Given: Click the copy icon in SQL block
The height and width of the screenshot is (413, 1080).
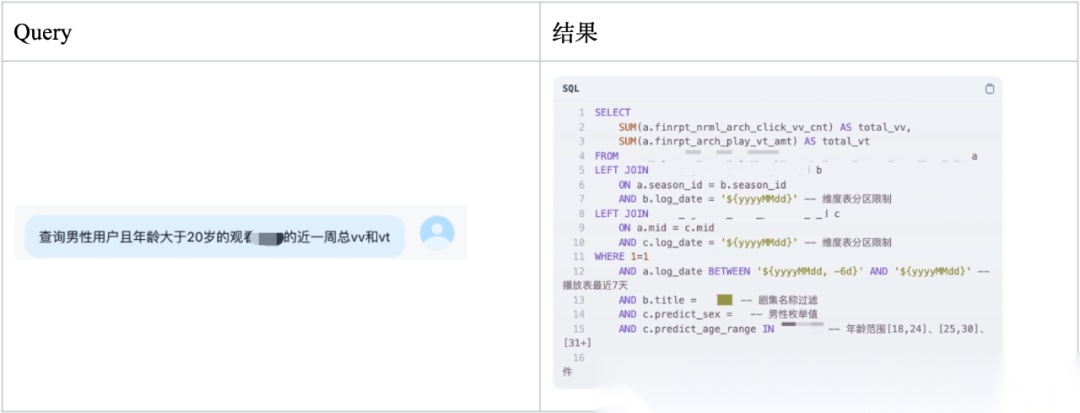Looking at the screenshot, I should point(990,89).
